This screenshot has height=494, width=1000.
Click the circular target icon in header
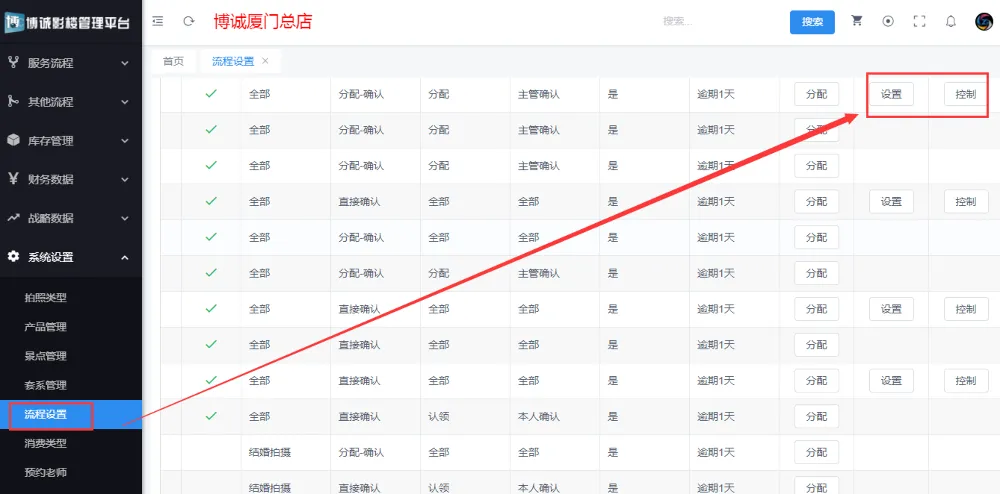(x=888, y=21)
